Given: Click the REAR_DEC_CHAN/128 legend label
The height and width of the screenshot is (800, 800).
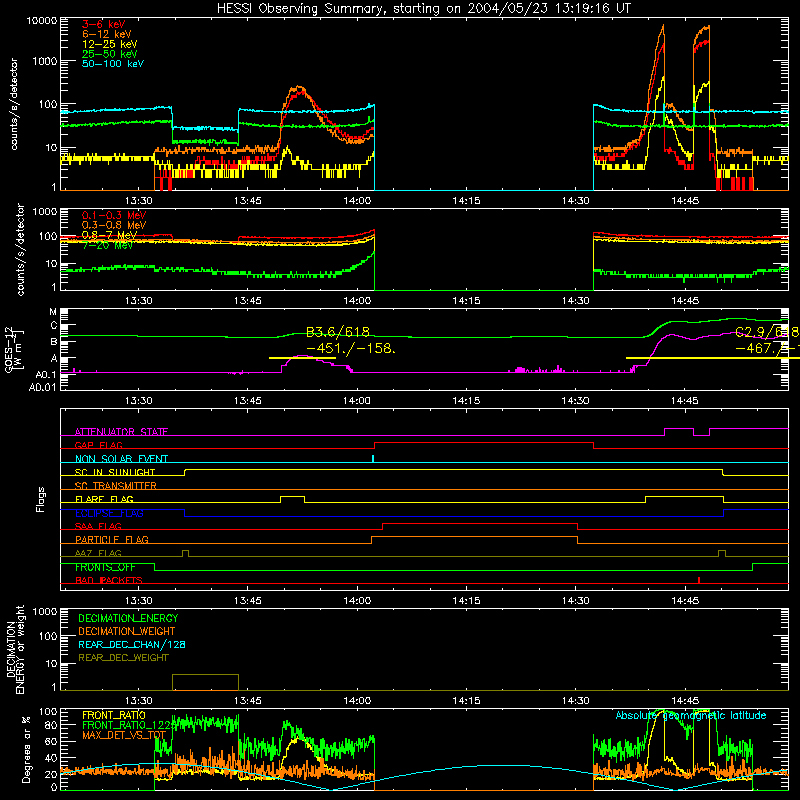Looking at the screenshot, I should pos(131,645).
